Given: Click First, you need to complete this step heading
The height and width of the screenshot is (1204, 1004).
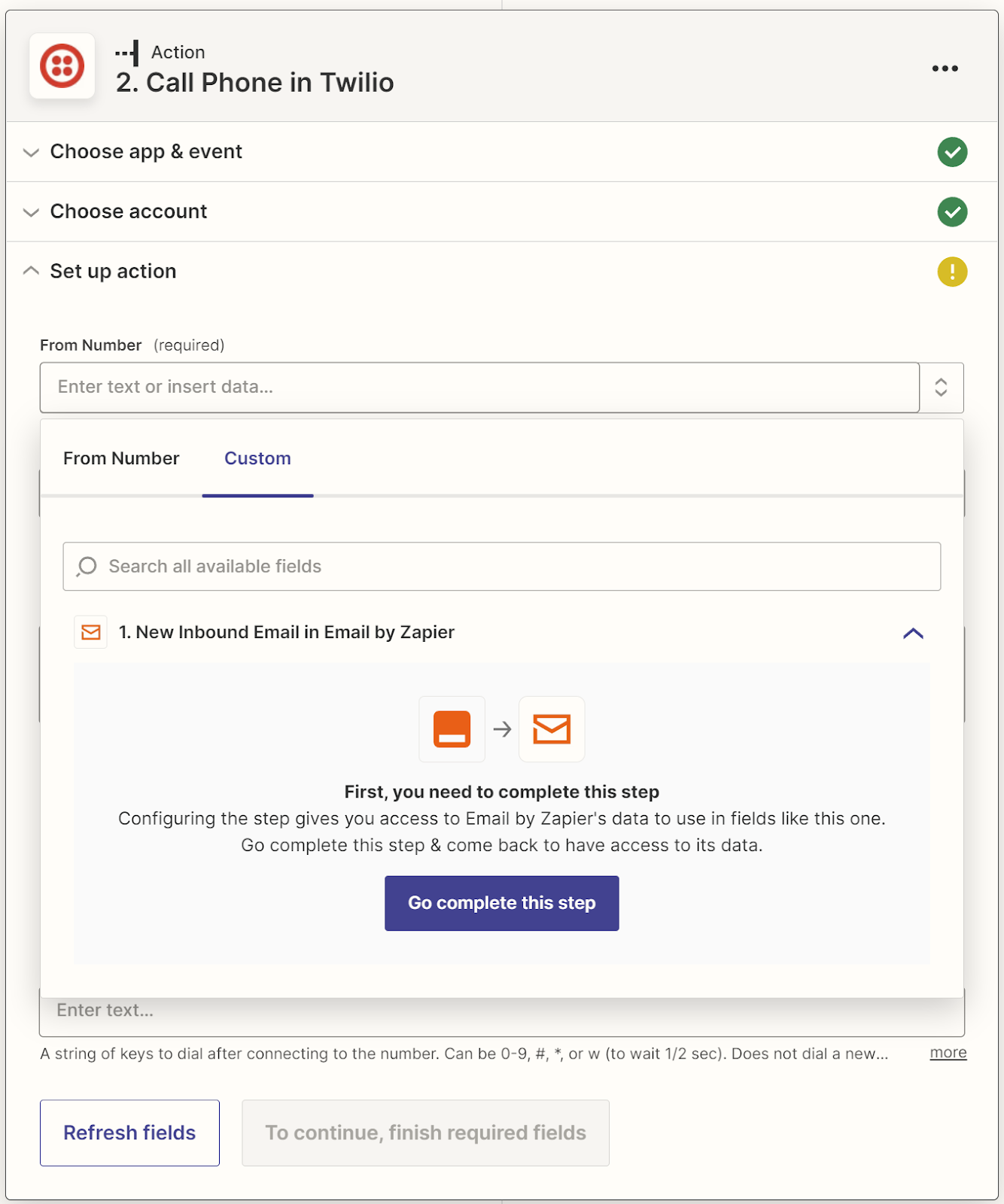Looking at the screenshot, I should click(x=502, y=792).
